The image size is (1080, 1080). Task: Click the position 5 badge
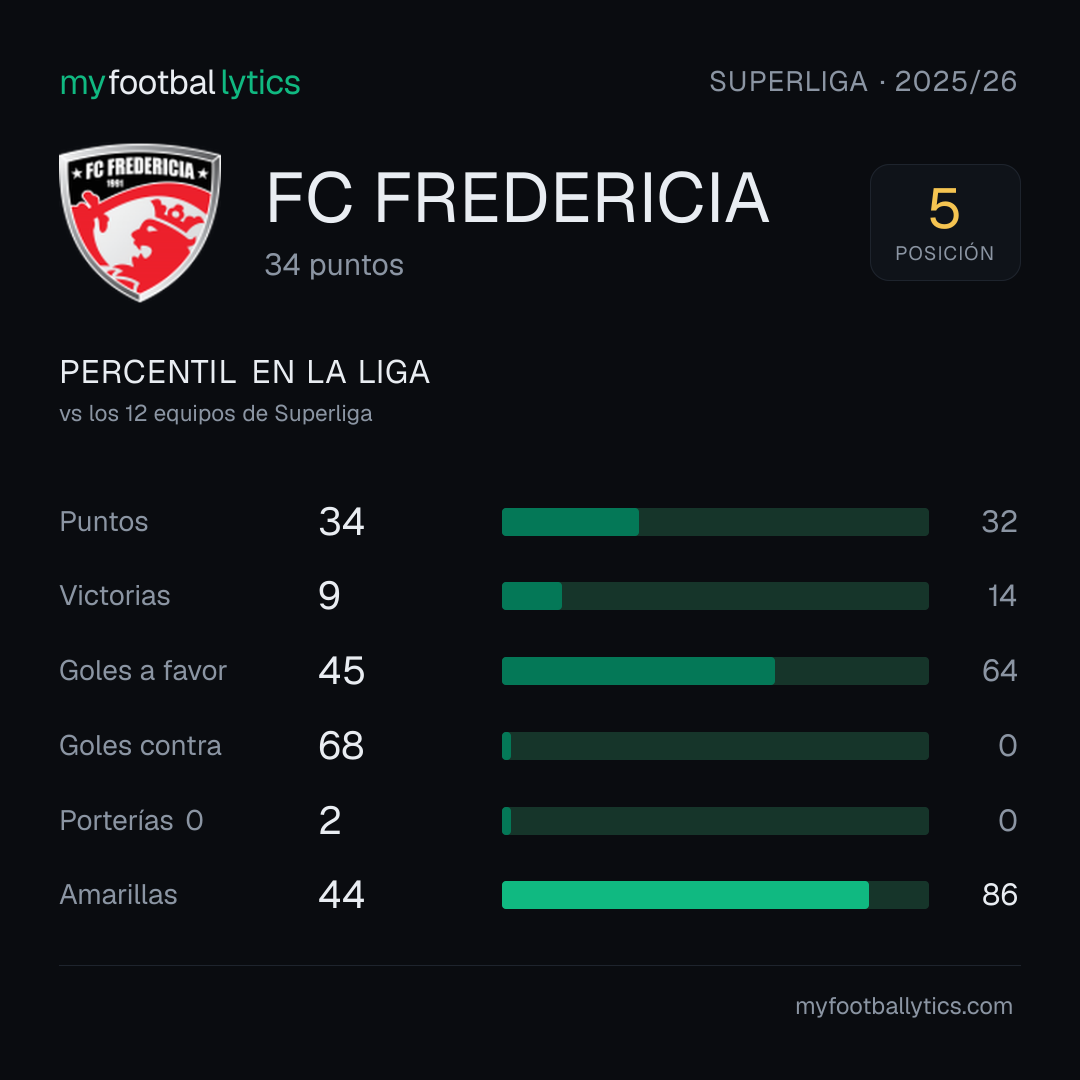(x=945, y=222)
